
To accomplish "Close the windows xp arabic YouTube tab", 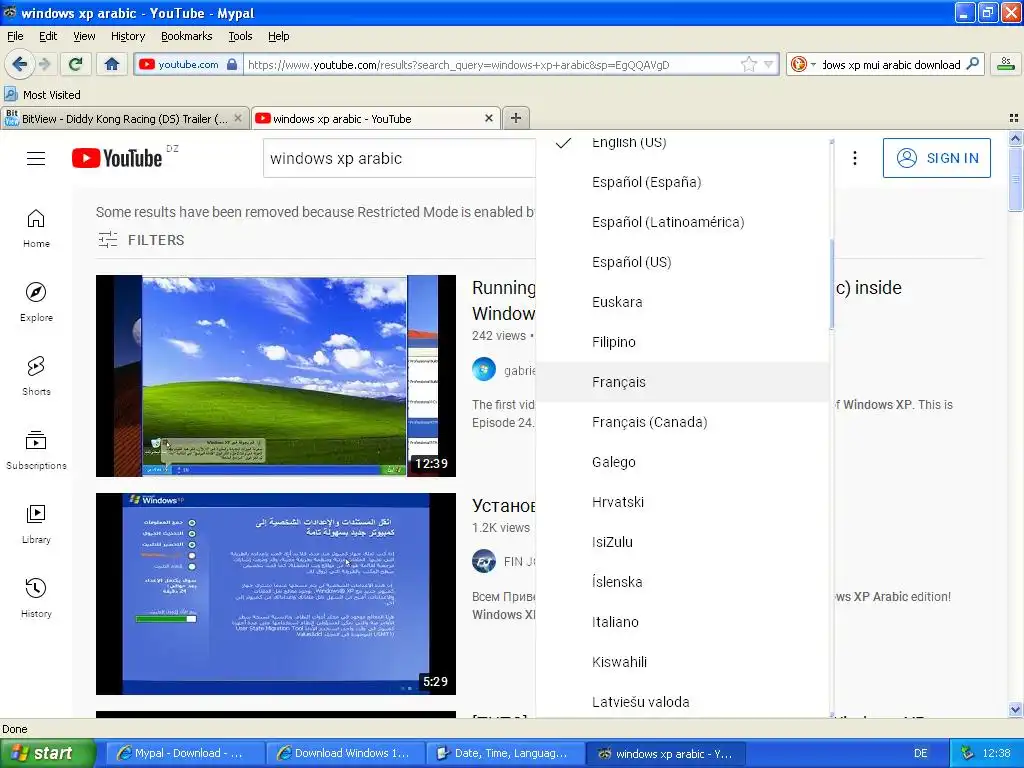I will pyautogui.click(x=488, y=118).
